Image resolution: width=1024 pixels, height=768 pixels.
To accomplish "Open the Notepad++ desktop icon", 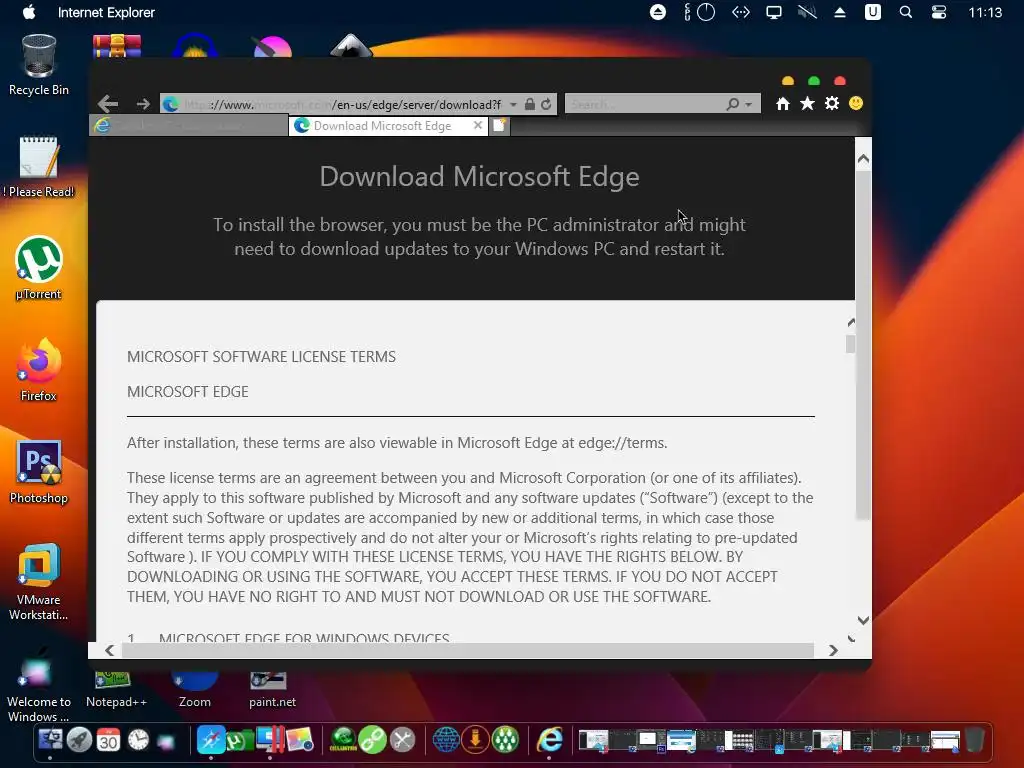I will pyautogui.click(x=116, y=689).
